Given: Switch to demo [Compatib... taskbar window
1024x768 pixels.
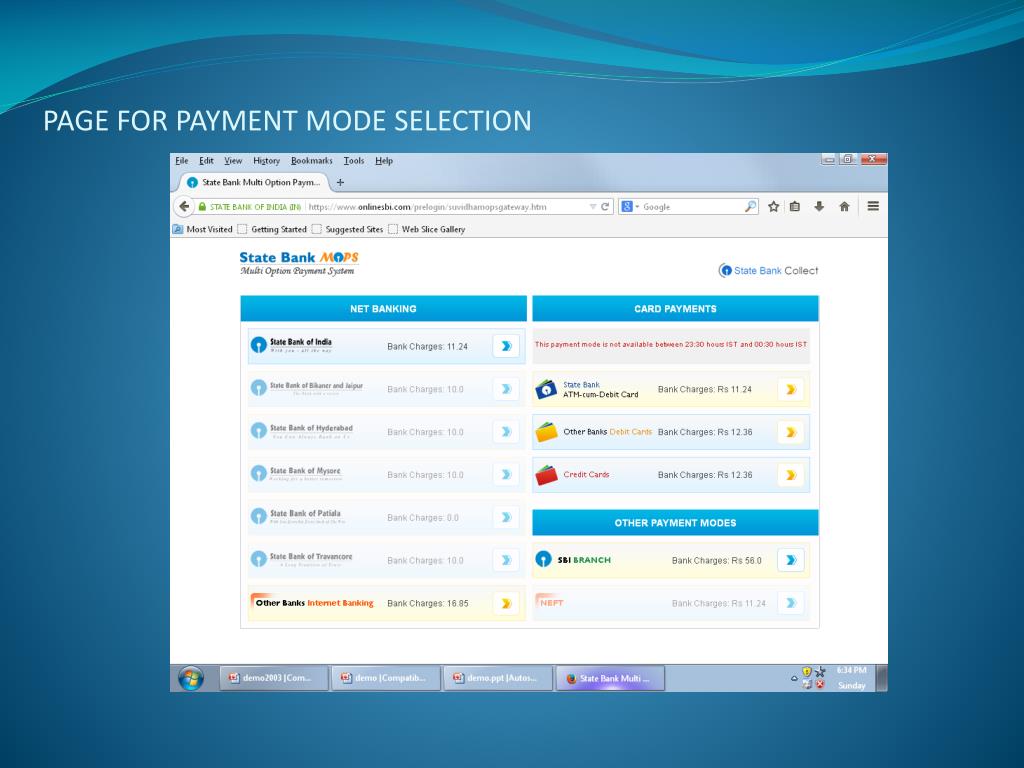Looking at the screenshot, I should tap(387, 679).
